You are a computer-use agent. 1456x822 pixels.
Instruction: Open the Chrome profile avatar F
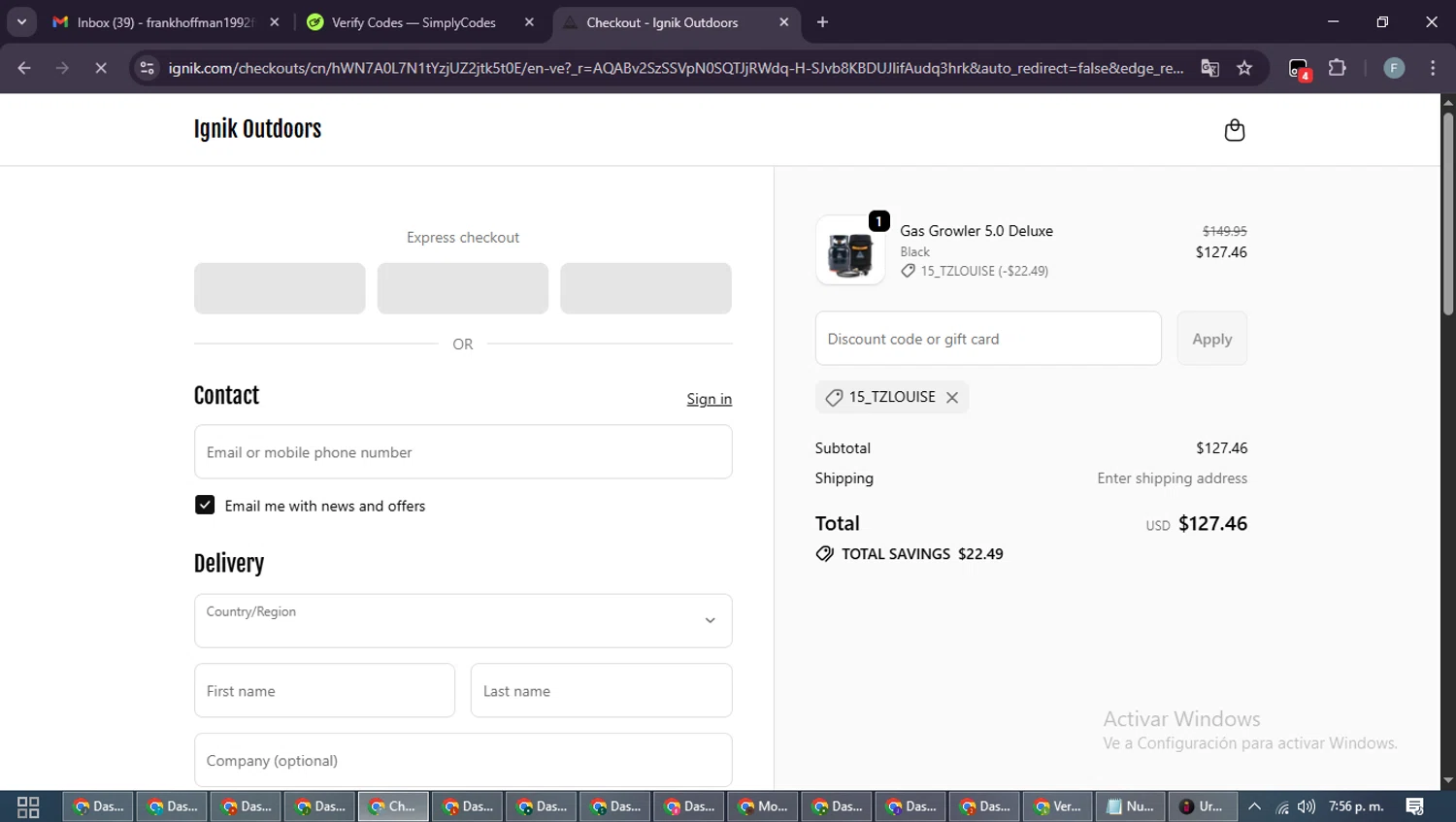[1394, 68]
